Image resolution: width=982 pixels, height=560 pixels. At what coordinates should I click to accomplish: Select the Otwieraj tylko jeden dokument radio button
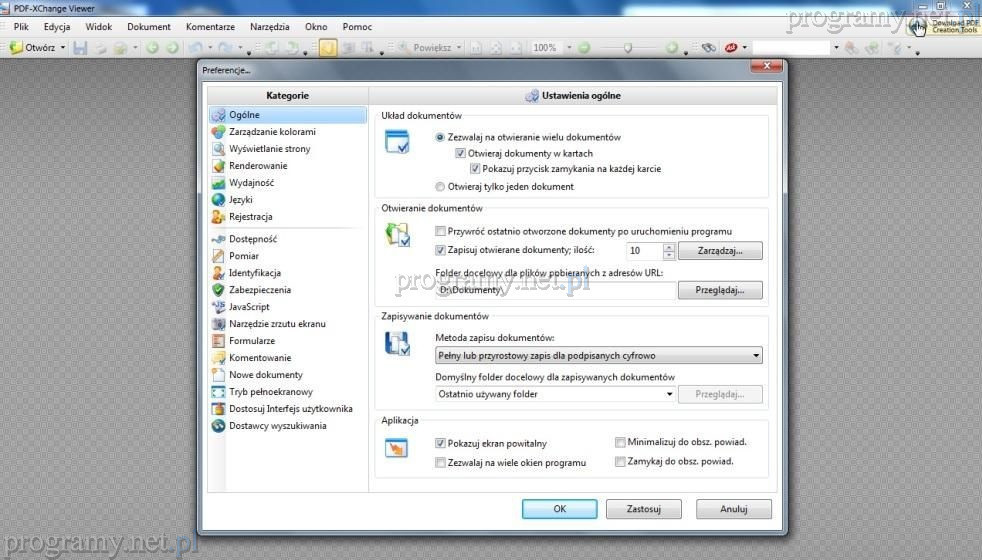pos(440,187)
